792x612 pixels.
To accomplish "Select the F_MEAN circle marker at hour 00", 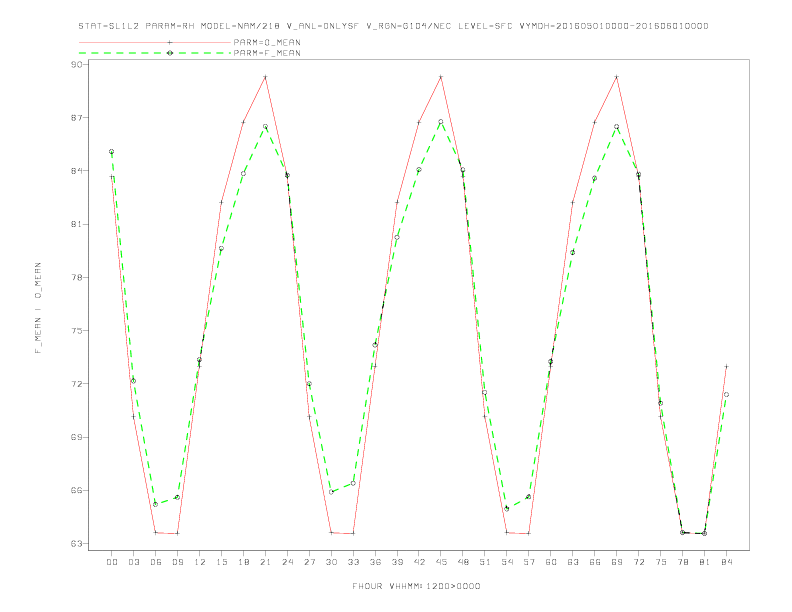I will (x=112, y=151).
